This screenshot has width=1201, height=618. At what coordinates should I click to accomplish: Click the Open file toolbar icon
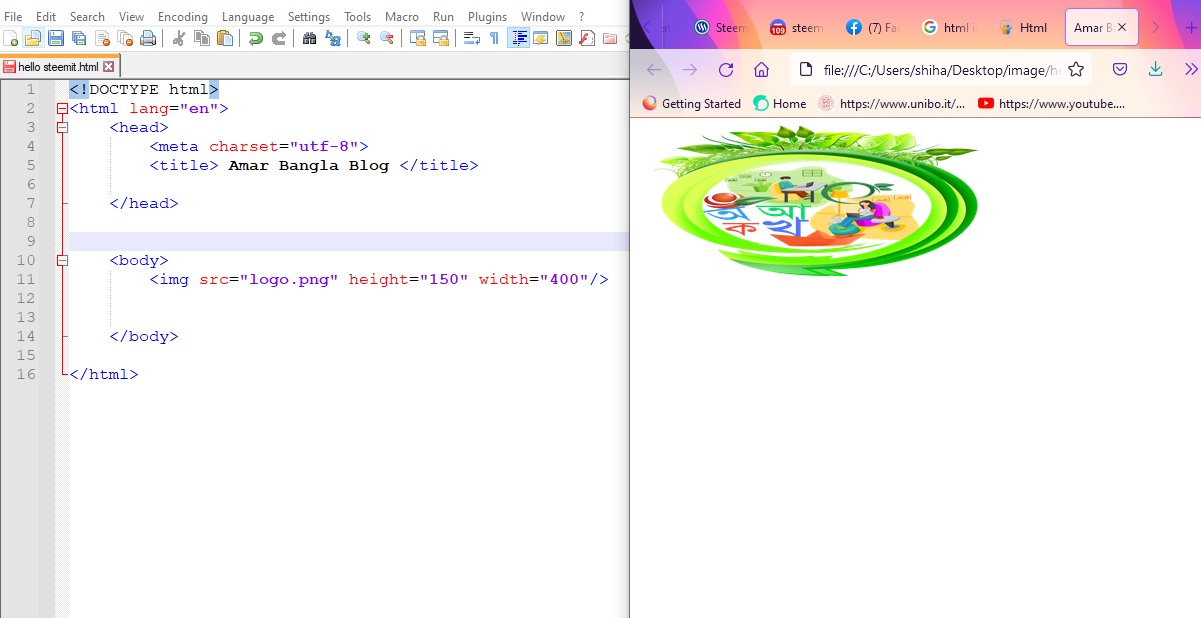[33, 38]
